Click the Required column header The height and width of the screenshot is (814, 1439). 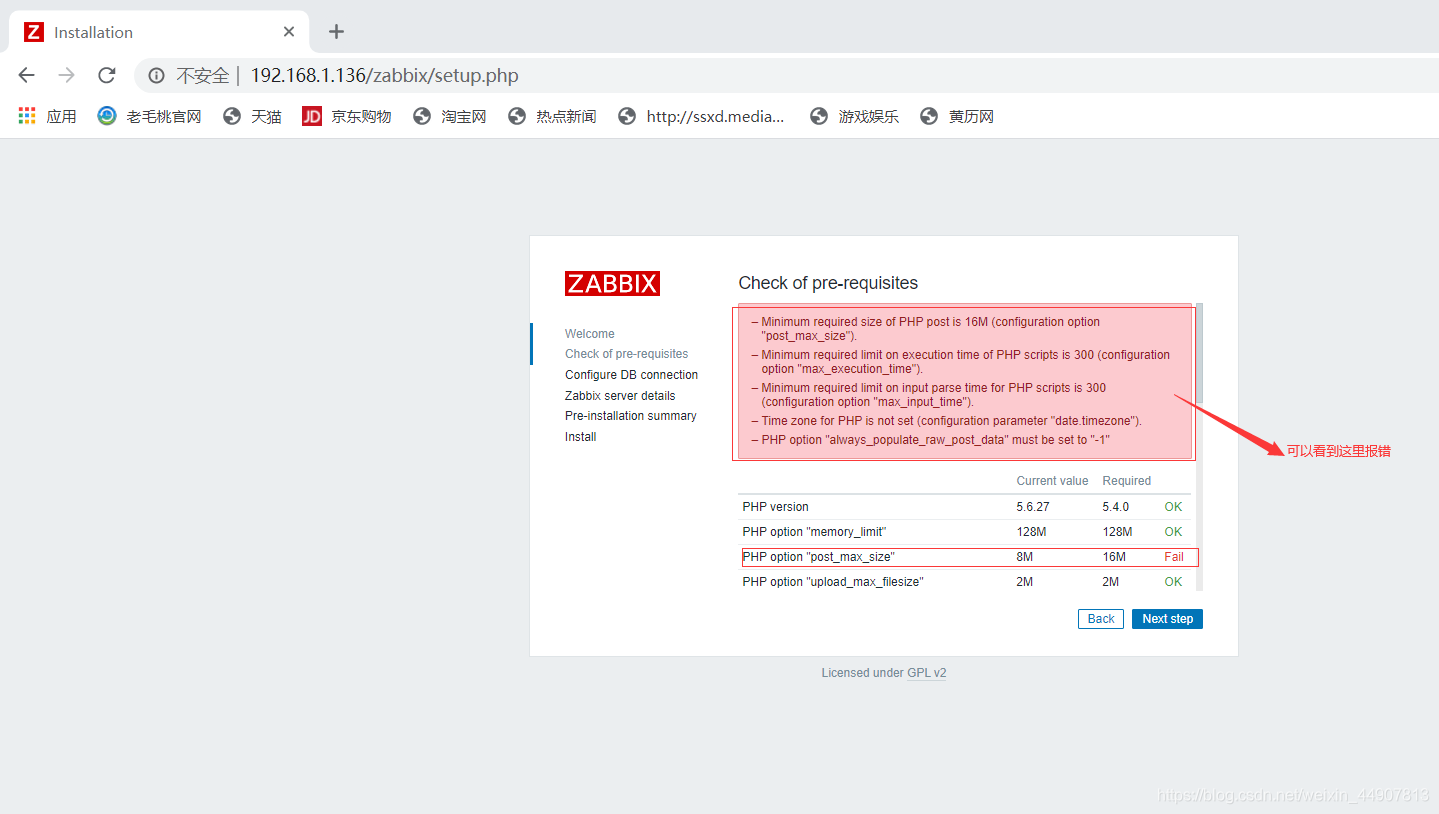pos(1127,481)
